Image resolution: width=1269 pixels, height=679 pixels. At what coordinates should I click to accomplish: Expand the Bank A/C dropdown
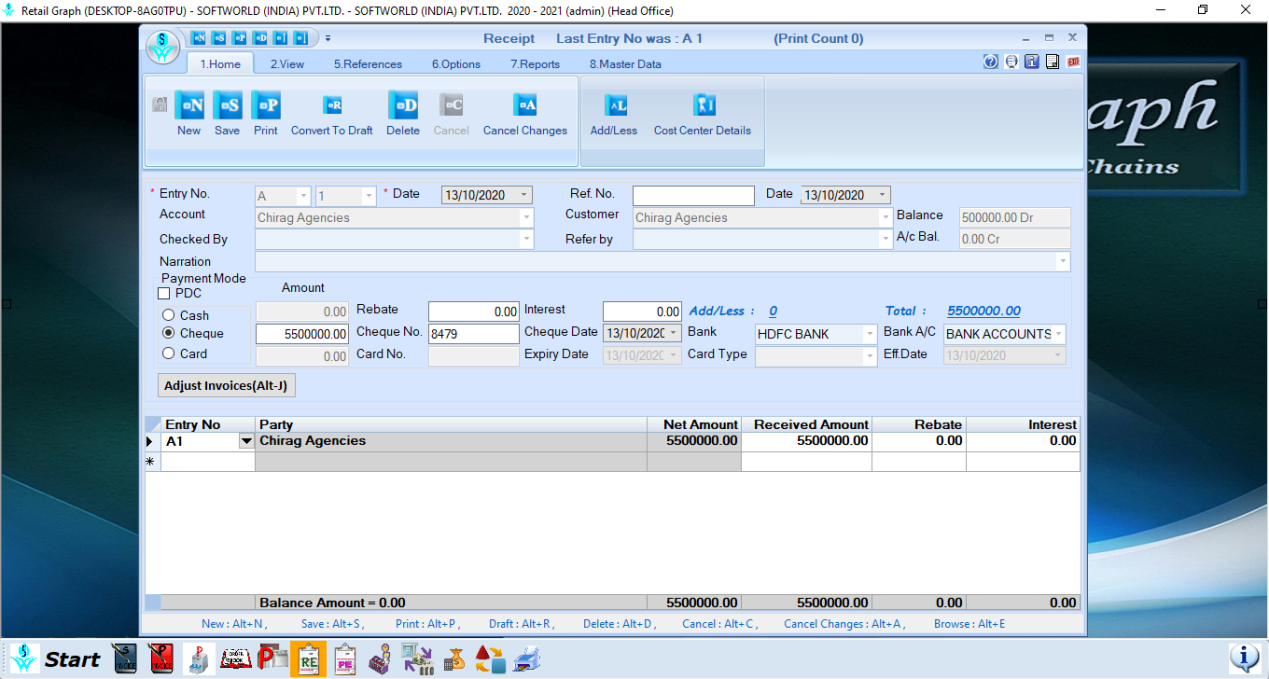1059,334
